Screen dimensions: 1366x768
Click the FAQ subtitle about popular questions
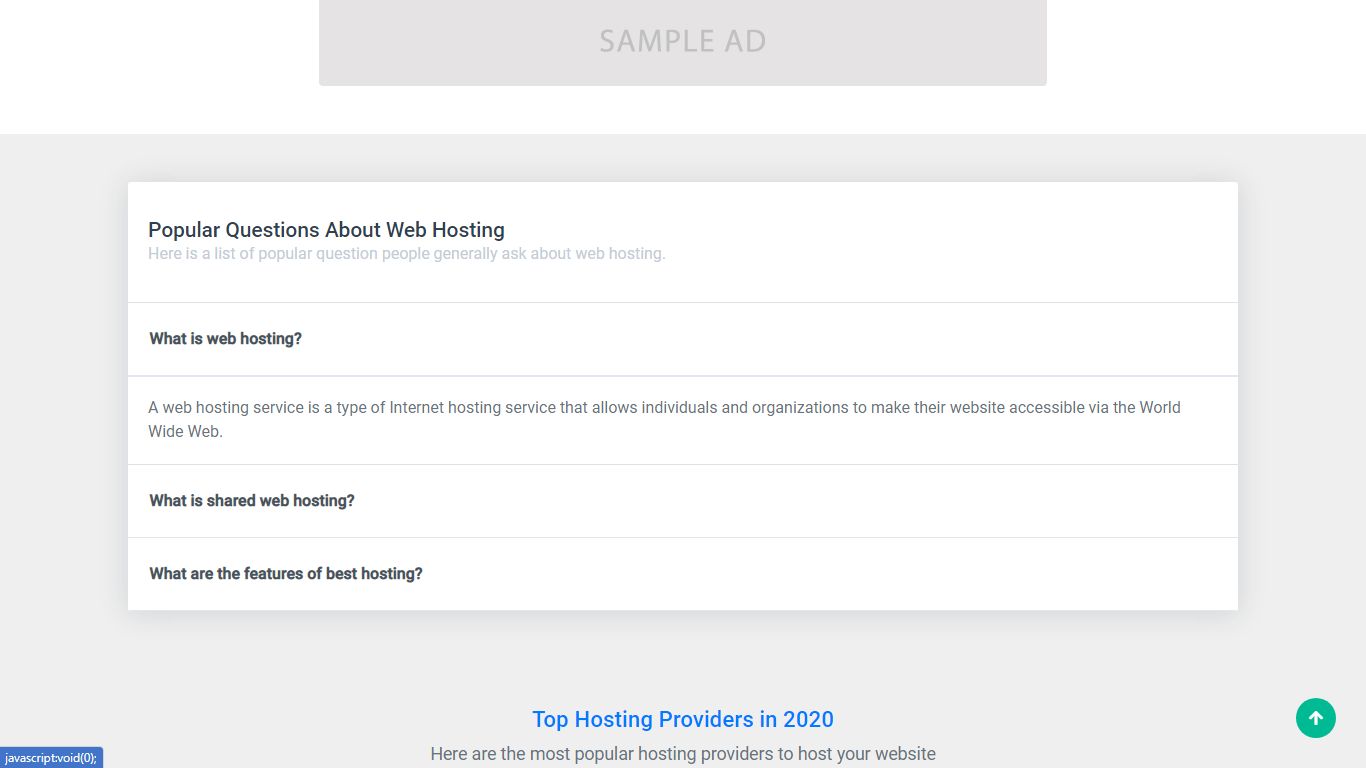[x=406, y=254]
